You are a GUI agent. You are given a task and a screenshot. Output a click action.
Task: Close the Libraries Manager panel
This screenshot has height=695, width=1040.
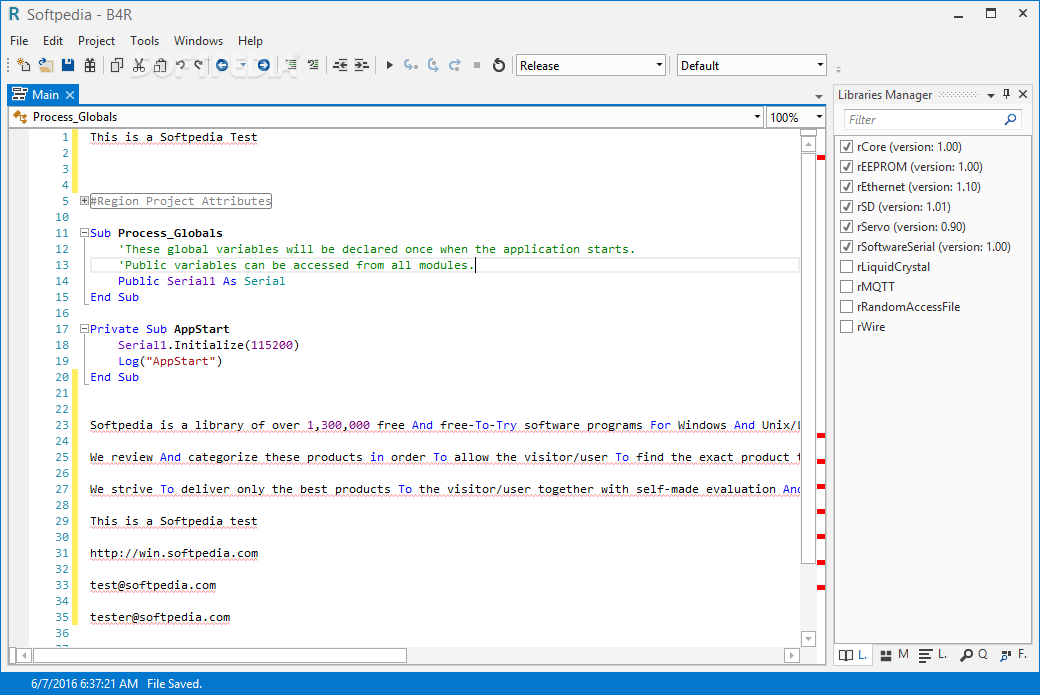(x=1023, y=94)
